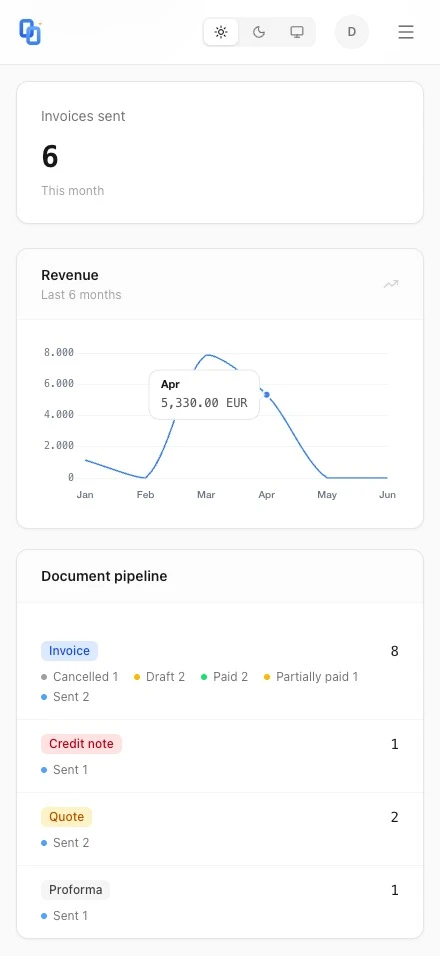Viewport: 440px width, 956px height.
Task: Click the Mar label on chart axis
Action: pos(206,494)
